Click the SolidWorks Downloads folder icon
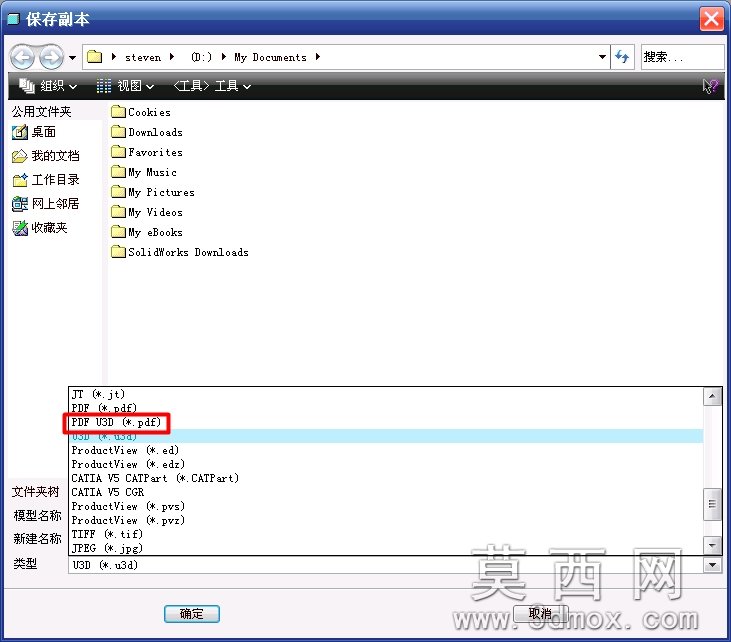This screenshot has width=731, height=642. tap(118, 252)
